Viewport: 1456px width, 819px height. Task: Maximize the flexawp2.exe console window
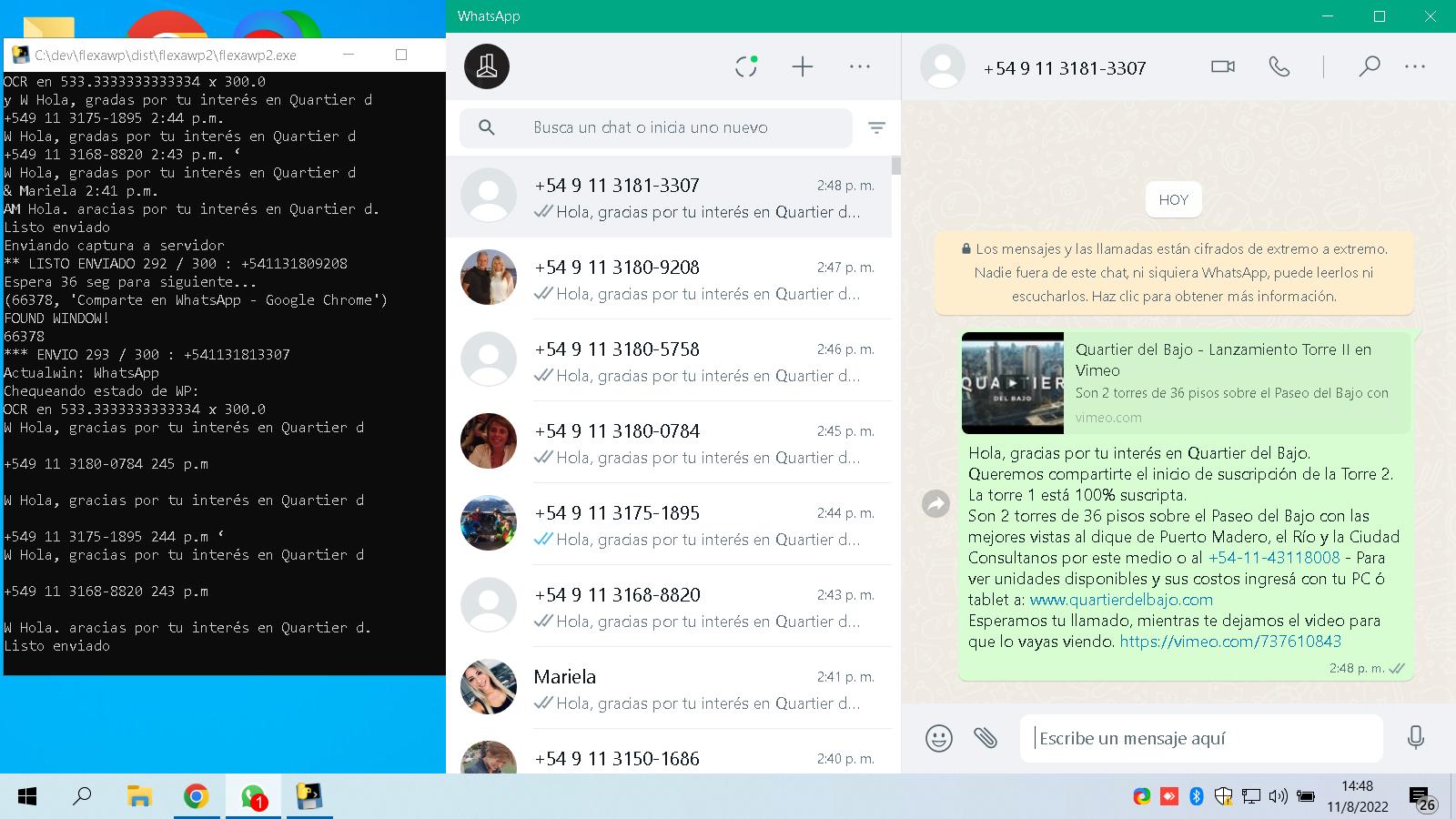[x=401, y=55]
